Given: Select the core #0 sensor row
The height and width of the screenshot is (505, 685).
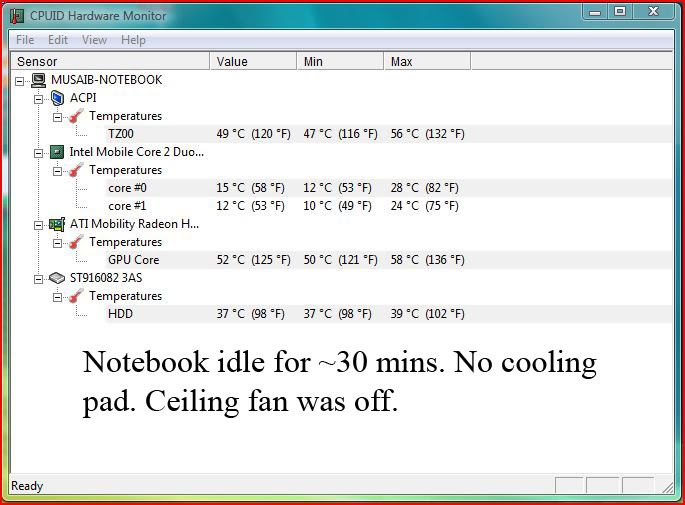Looking at the screenshot, I should [x=388, y=188].
